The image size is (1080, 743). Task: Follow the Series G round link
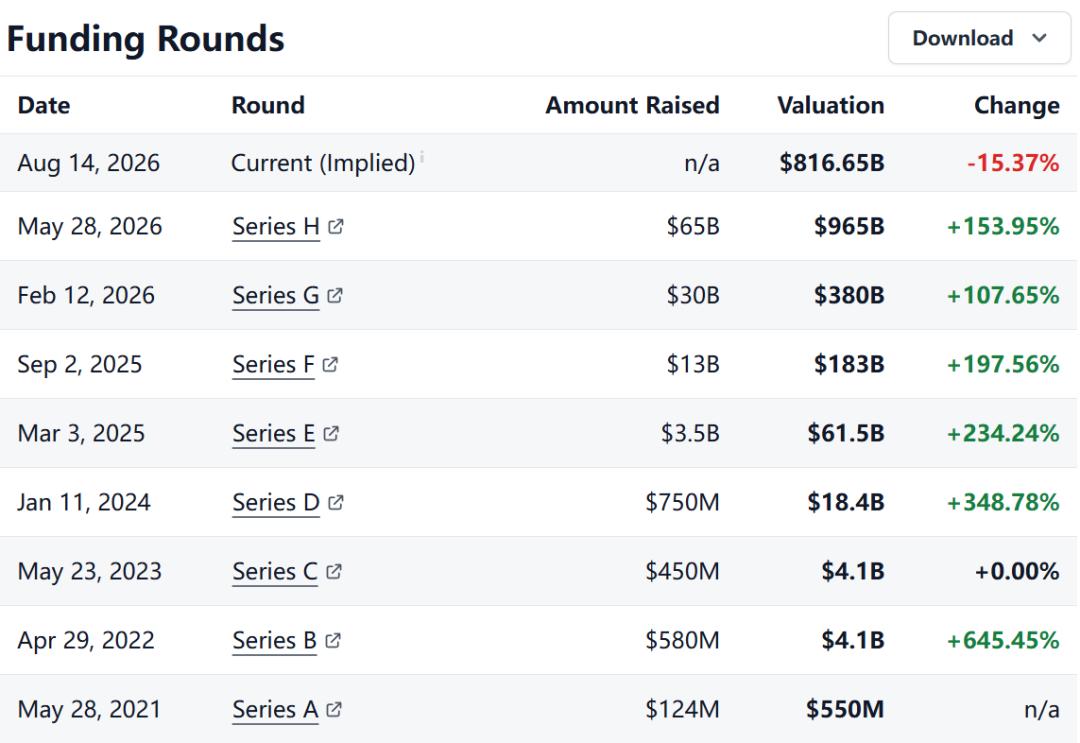coord(276,295)
